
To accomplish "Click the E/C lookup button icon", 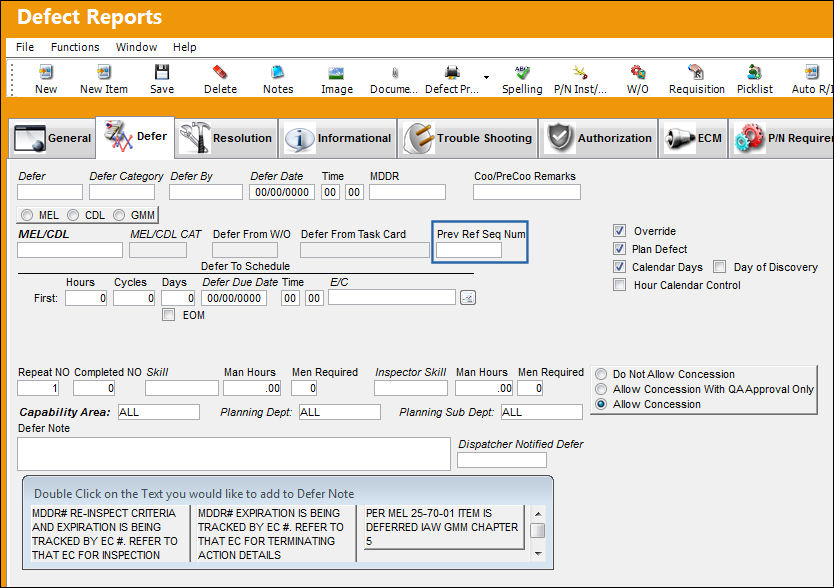I will pyautogui.click(x=468, y=298).
